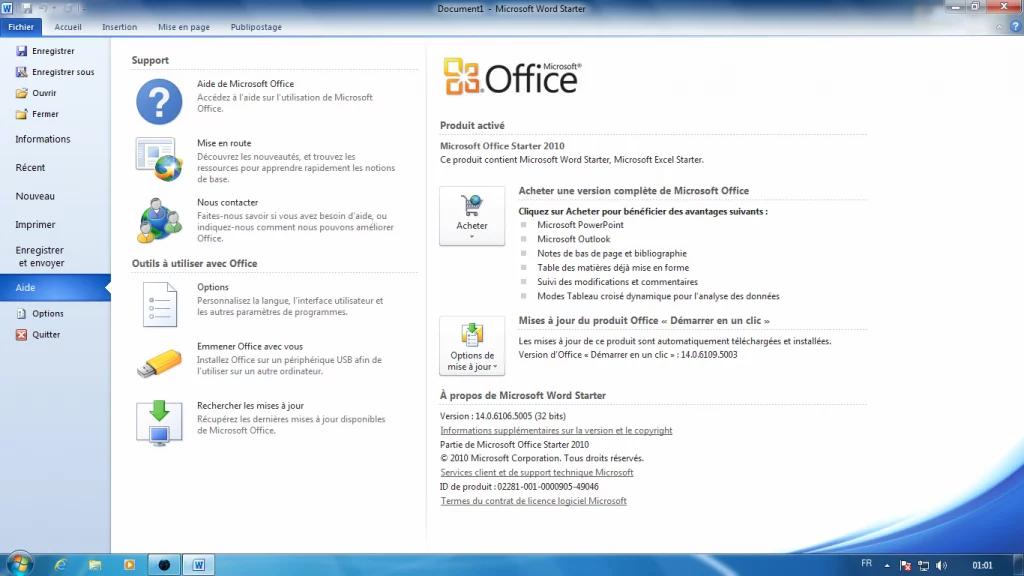The height and width of the screenshot is (576, 1024).
Task: Open the version and copyright information link
Action: [x=556, y=431]
